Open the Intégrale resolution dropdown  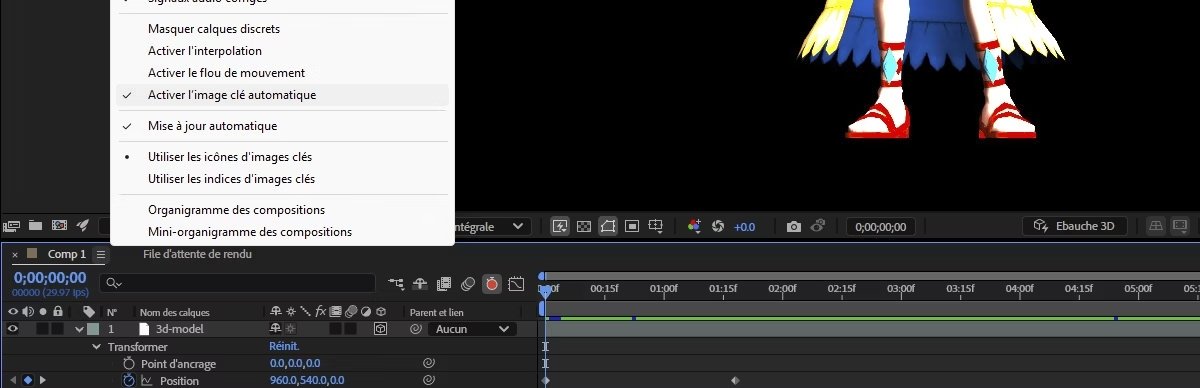(492, 227)
